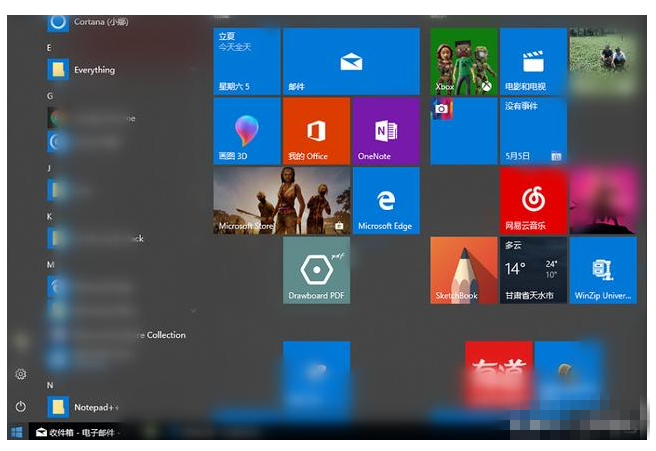Screen dimensions: 656x451
Task: Select the letter N section header
Action: point(50,385)
